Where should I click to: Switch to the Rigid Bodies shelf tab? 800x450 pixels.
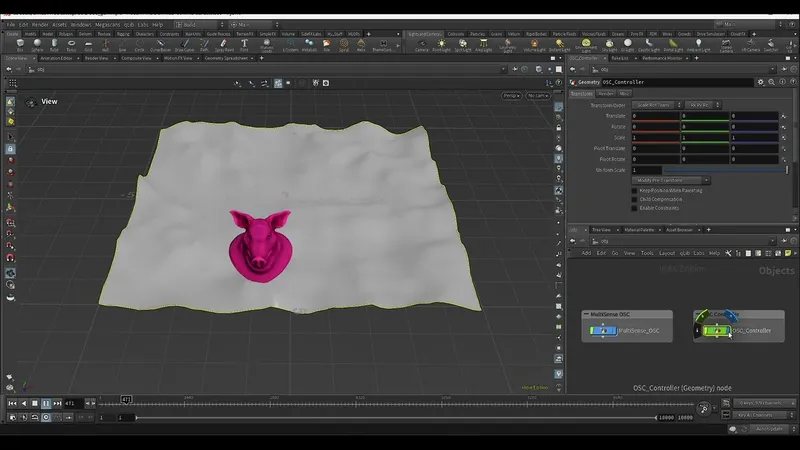point(536,34)
